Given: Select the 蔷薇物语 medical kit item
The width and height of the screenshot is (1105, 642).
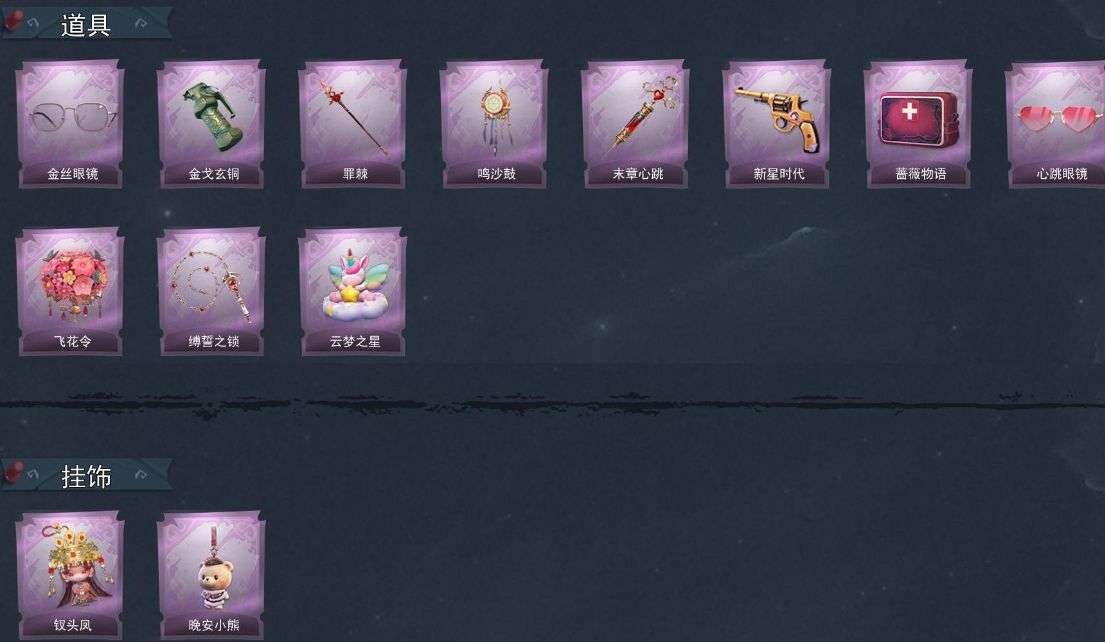Looking at the screenshot, I should (x=918, y=124).
